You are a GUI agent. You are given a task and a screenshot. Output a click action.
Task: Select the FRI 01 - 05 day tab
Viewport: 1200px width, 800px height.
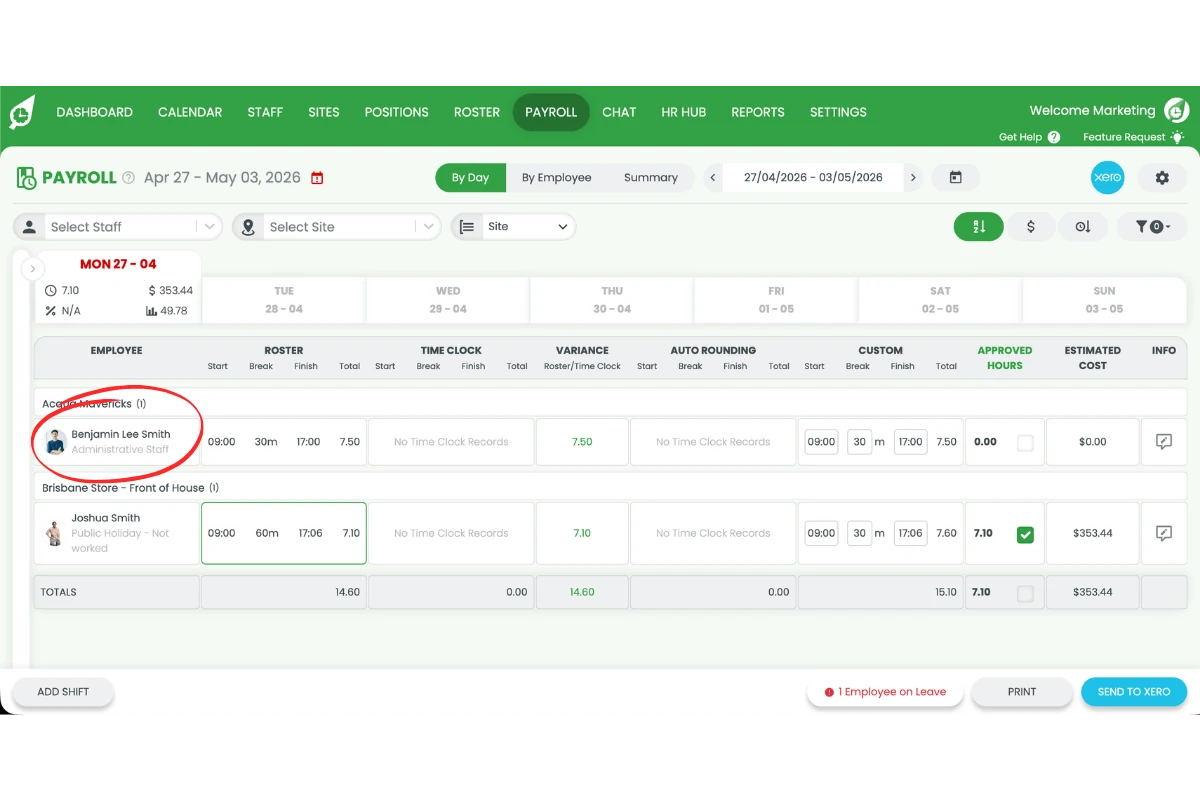click(776, 300)
